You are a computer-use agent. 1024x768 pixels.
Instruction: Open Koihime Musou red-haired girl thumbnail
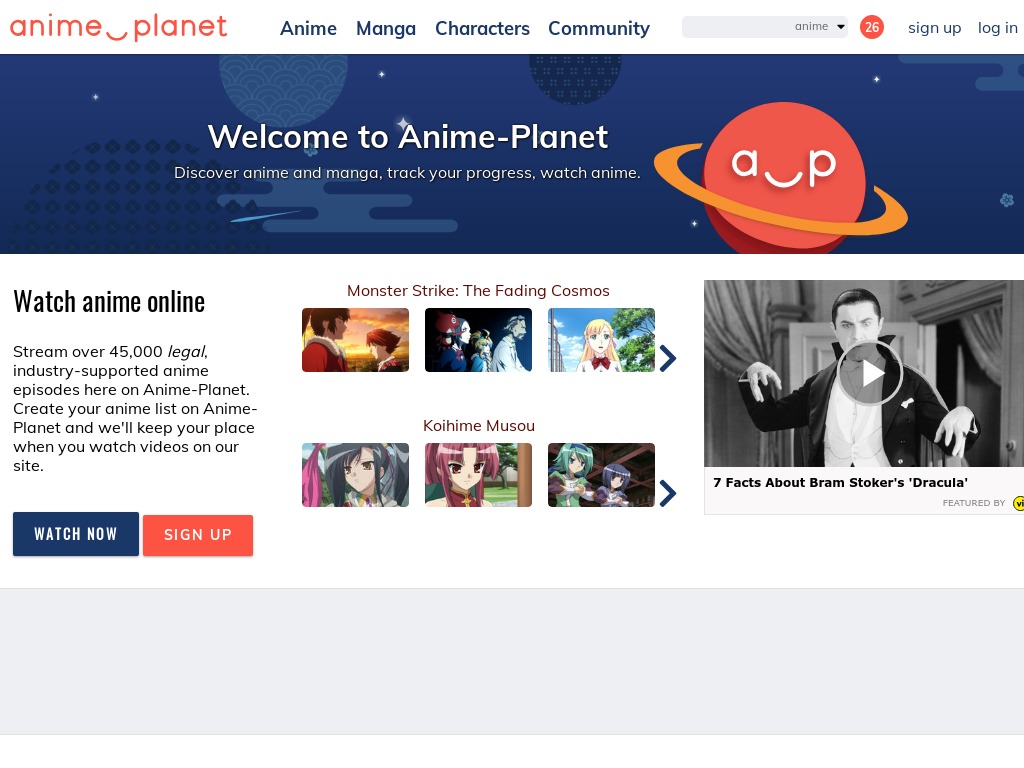(x=478, y=475)
